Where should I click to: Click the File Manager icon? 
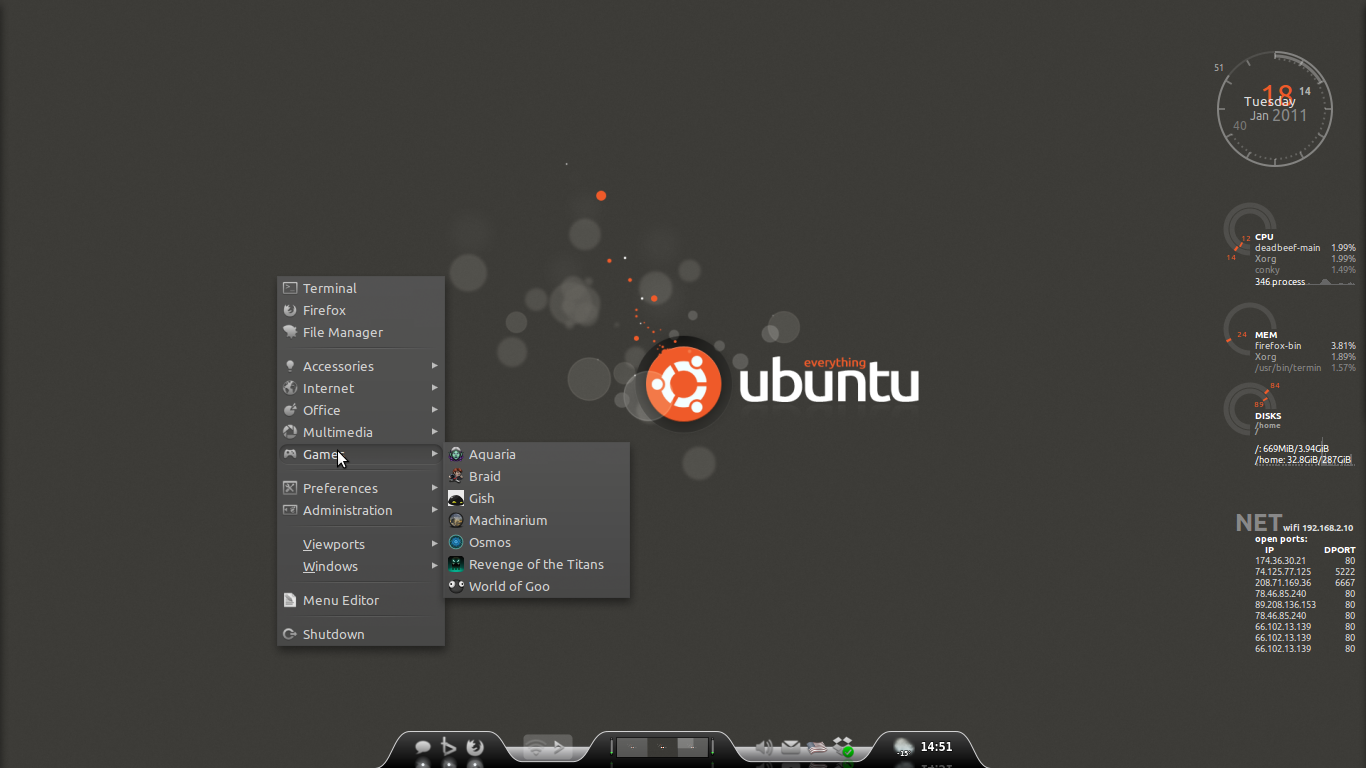click(290, 332)
